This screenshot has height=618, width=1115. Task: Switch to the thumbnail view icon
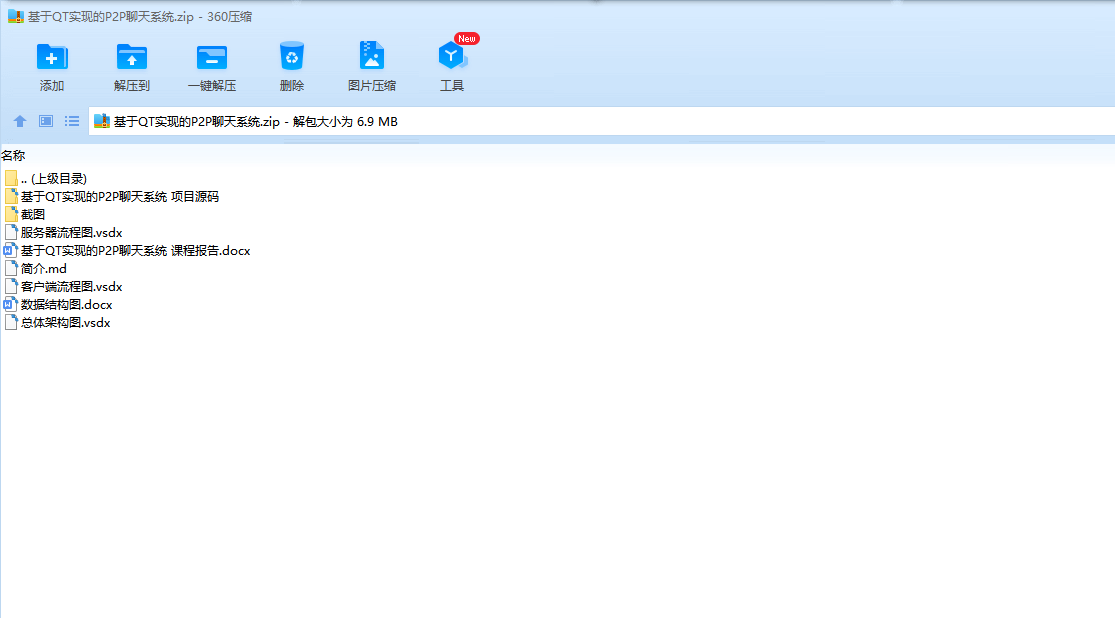46,121
